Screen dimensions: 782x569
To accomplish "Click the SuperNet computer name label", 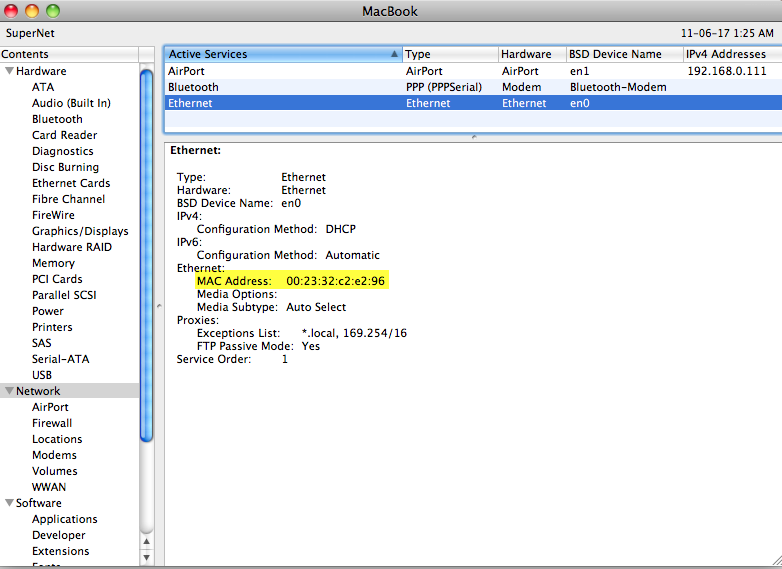I will (30, 33).
